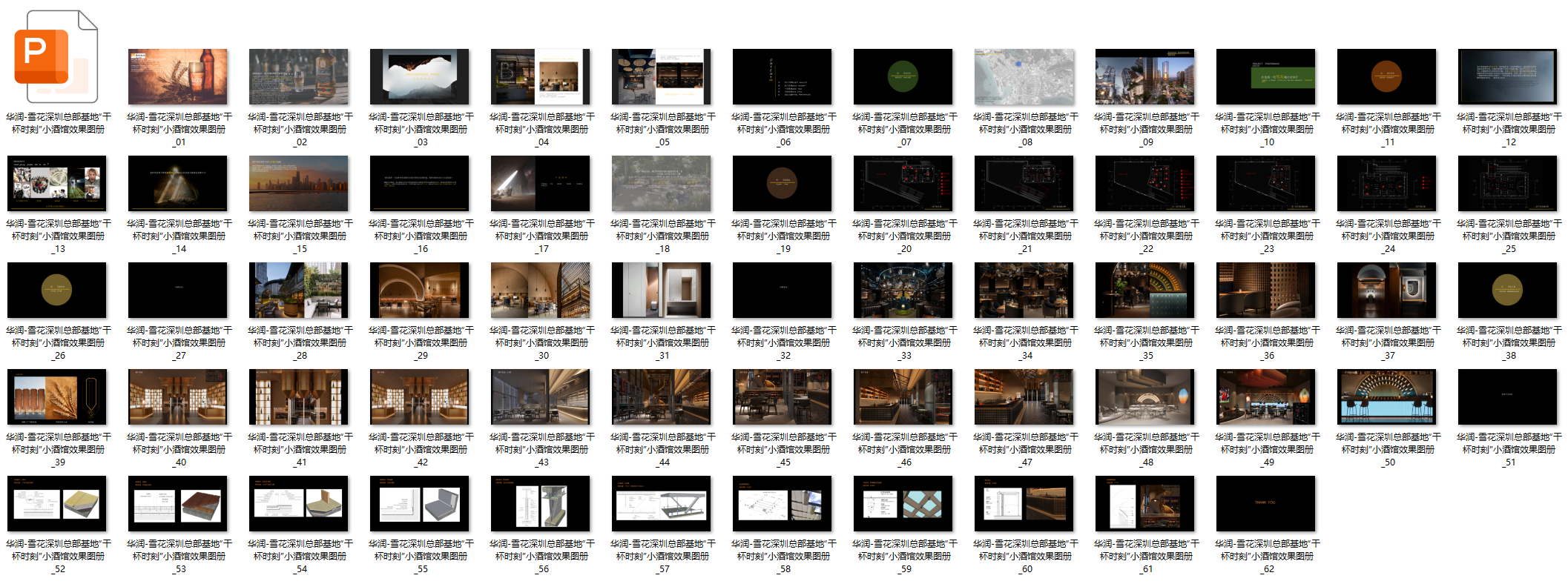Click the file name label ending _16
The height and width of the screenshot is (584, 1568).
[421, 236]
